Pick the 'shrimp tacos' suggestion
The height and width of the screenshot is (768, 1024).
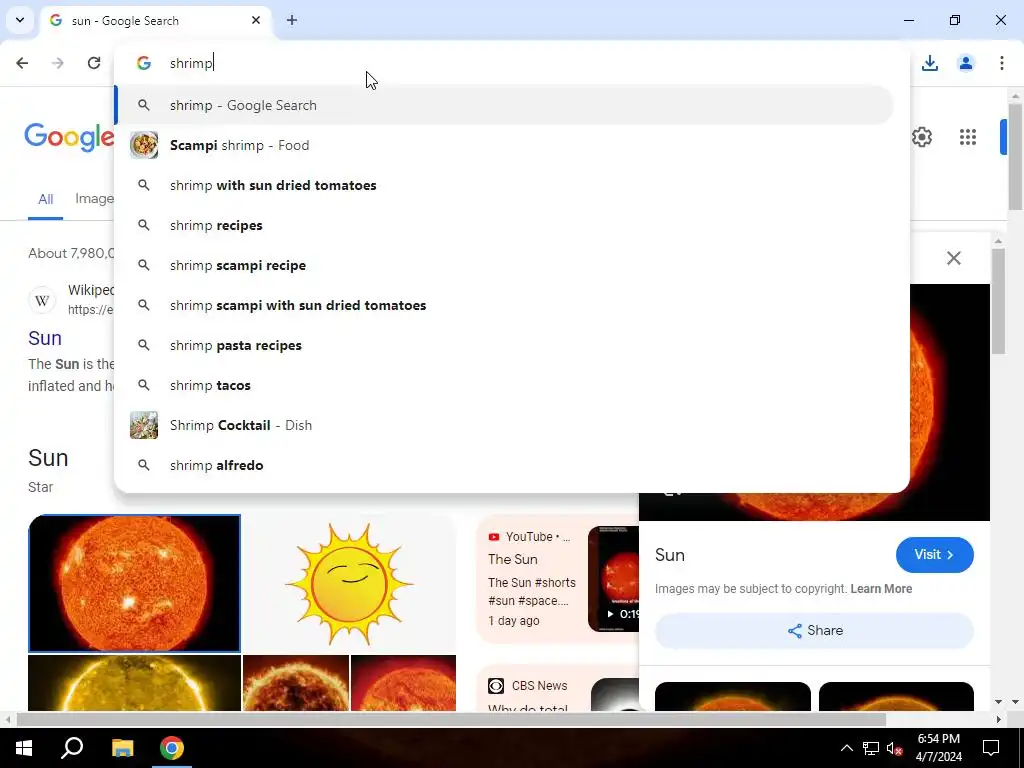tap(504, 385)
